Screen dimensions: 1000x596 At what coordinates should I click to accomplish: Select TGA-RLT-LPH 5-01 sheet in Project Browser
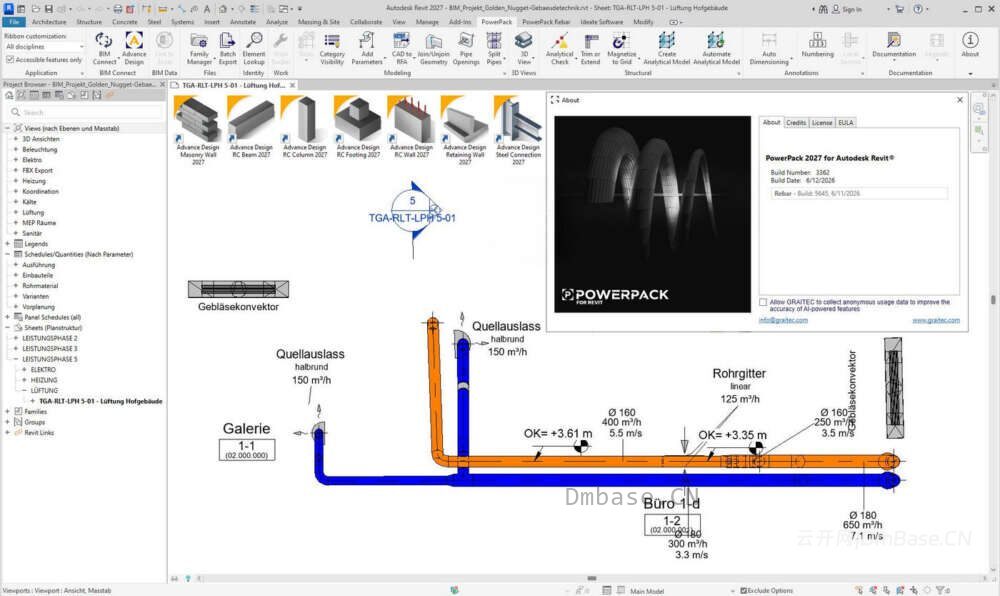(100, 401)
